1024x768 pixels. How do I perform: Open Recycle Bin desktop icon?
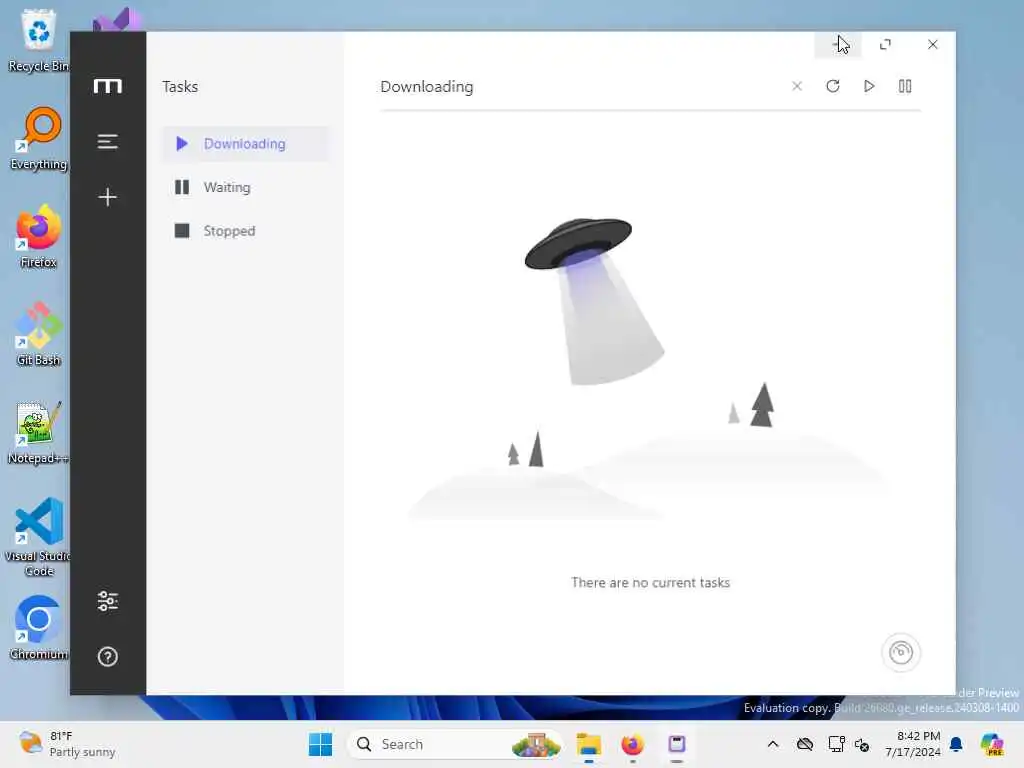click(x=39, y=40)
